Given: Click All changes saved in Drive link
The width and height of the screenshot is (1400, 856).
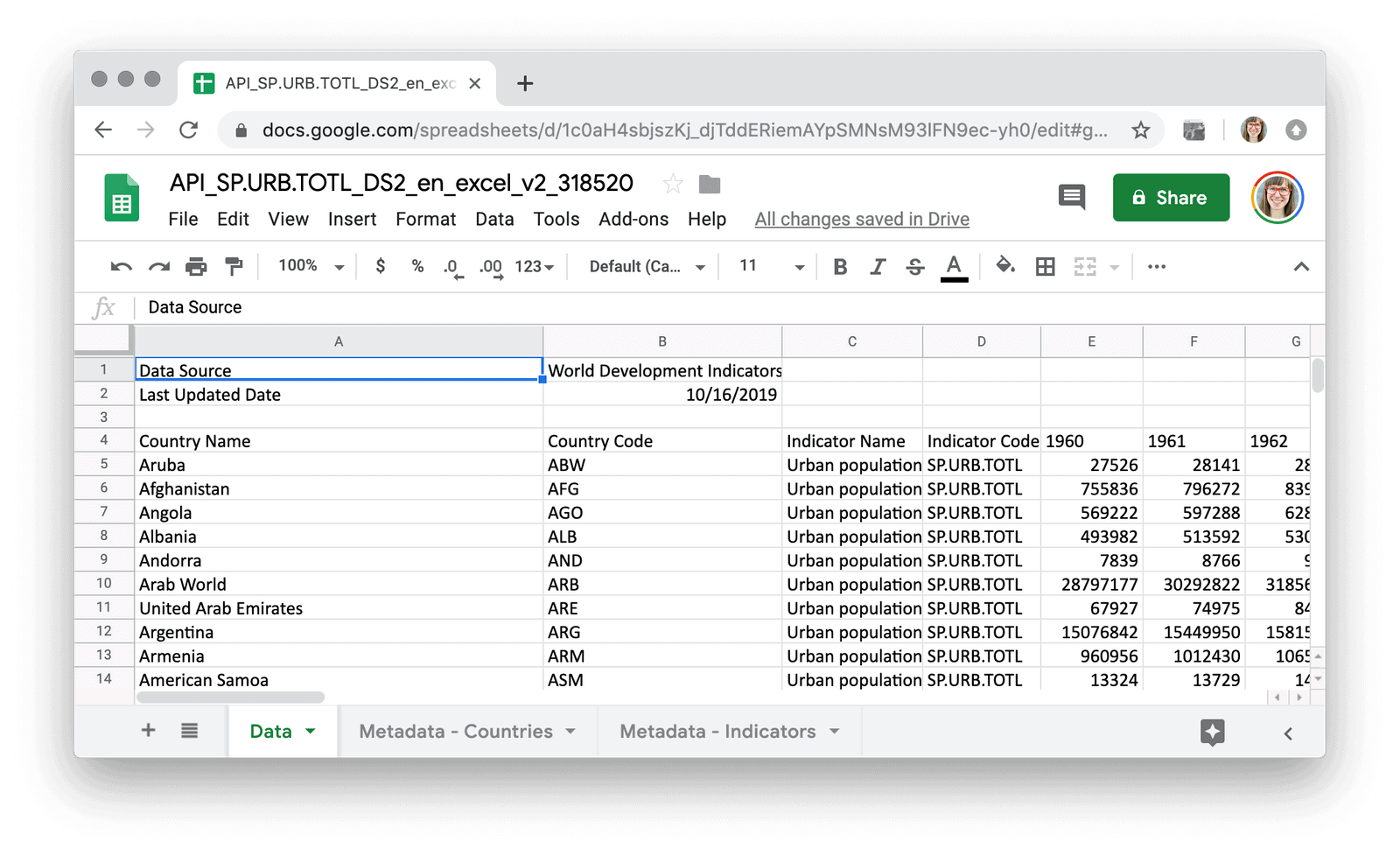Looking at the screenshot, I should pyautogui.click(x=862, y=219).
